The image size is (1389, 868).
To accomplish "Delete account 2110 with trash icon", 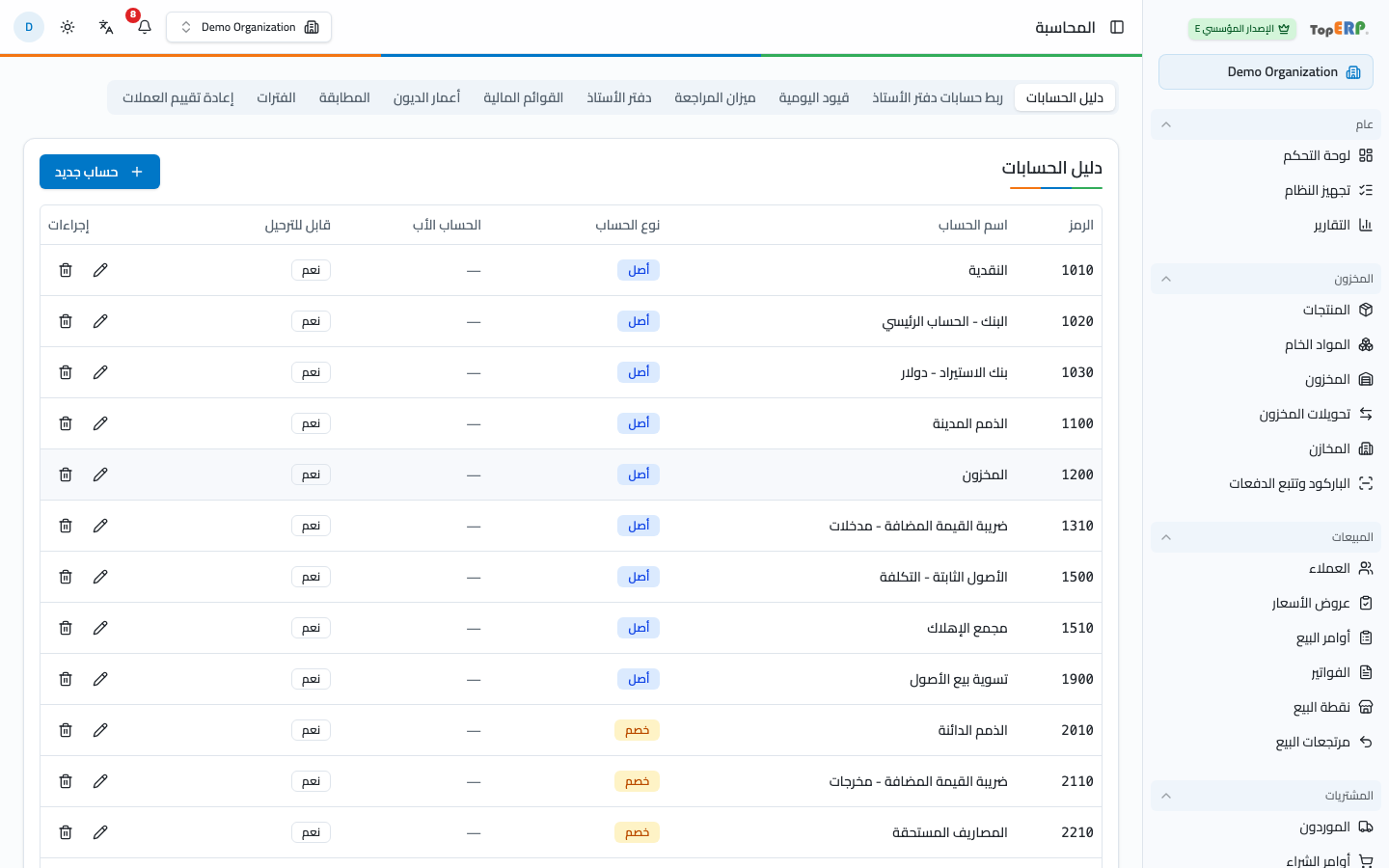I will [66, 781].
